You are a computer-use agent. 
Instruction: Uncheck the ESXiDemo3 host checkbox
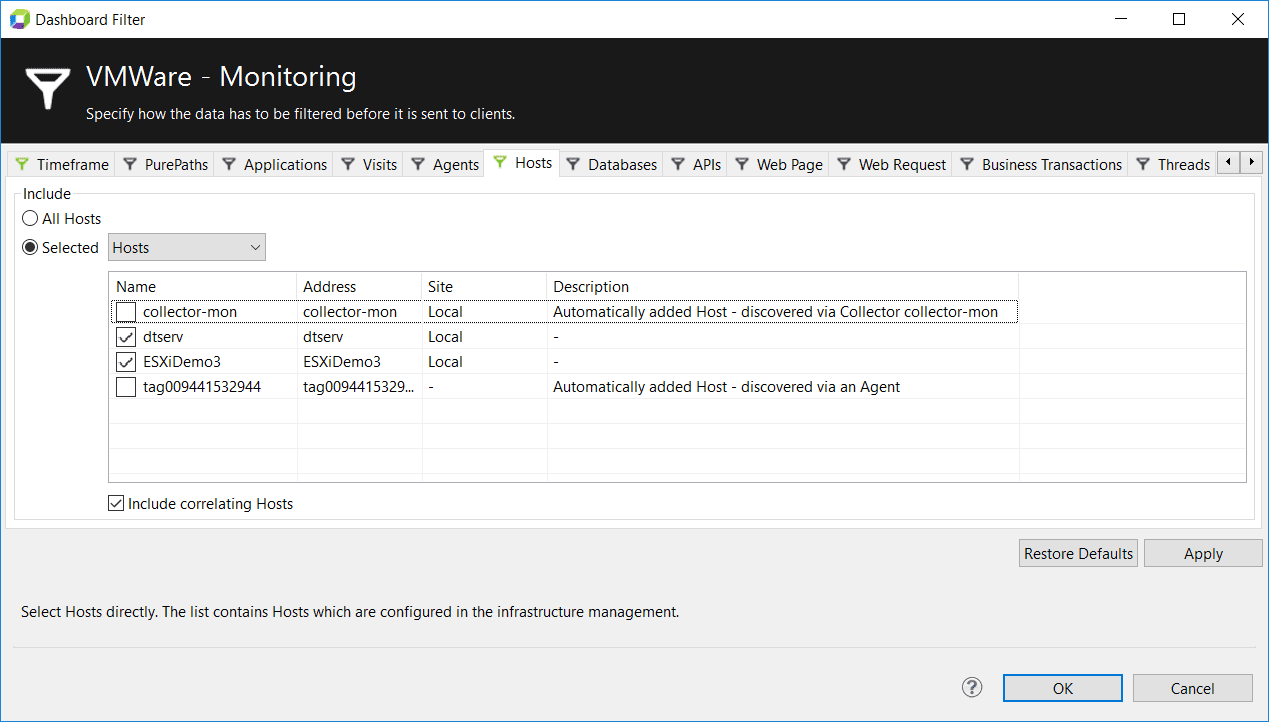tap(126, 362)
